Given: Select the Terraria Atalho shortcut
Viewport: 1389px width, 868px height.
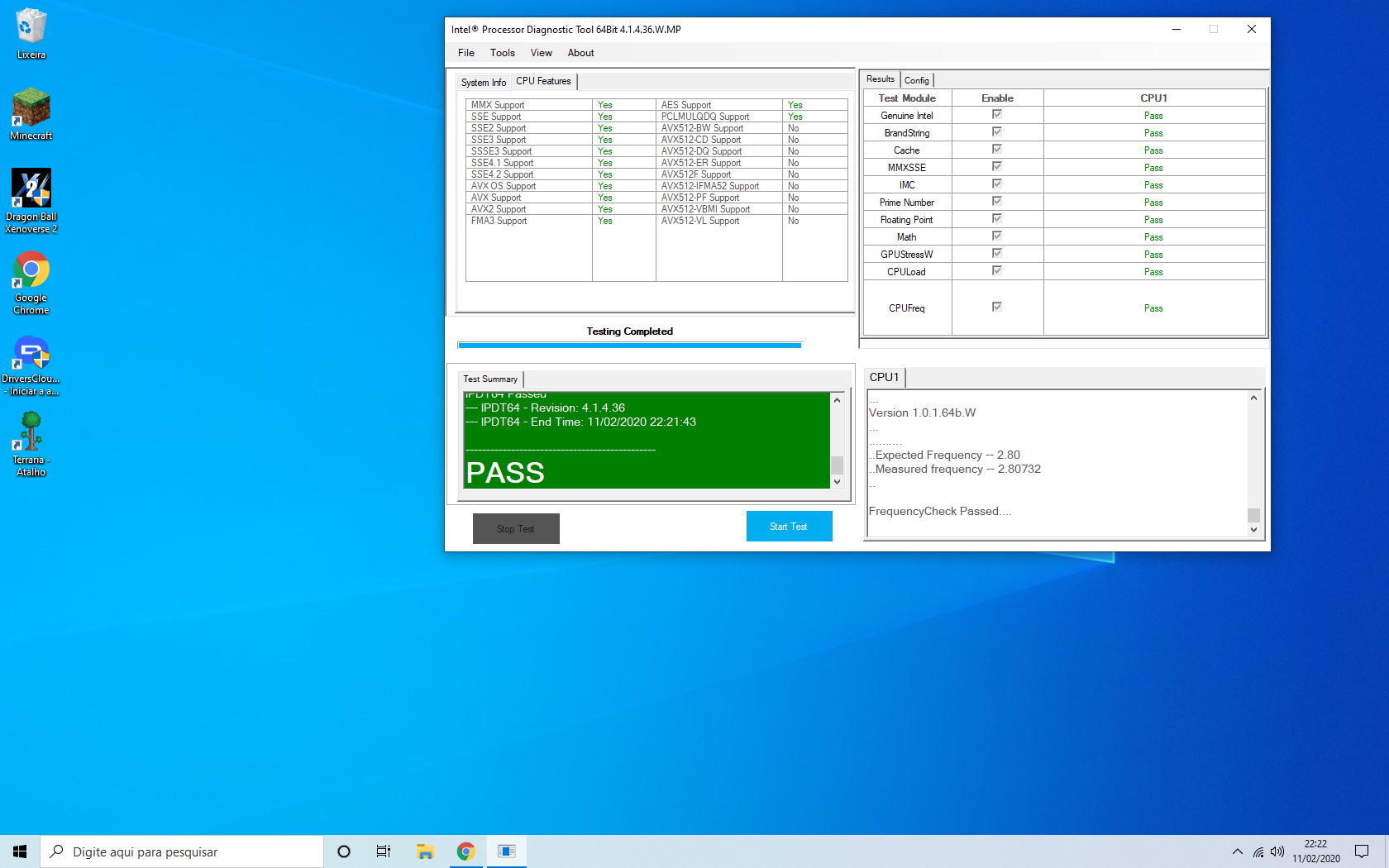Looking at the screenshot, I should [x=31, y=444].
